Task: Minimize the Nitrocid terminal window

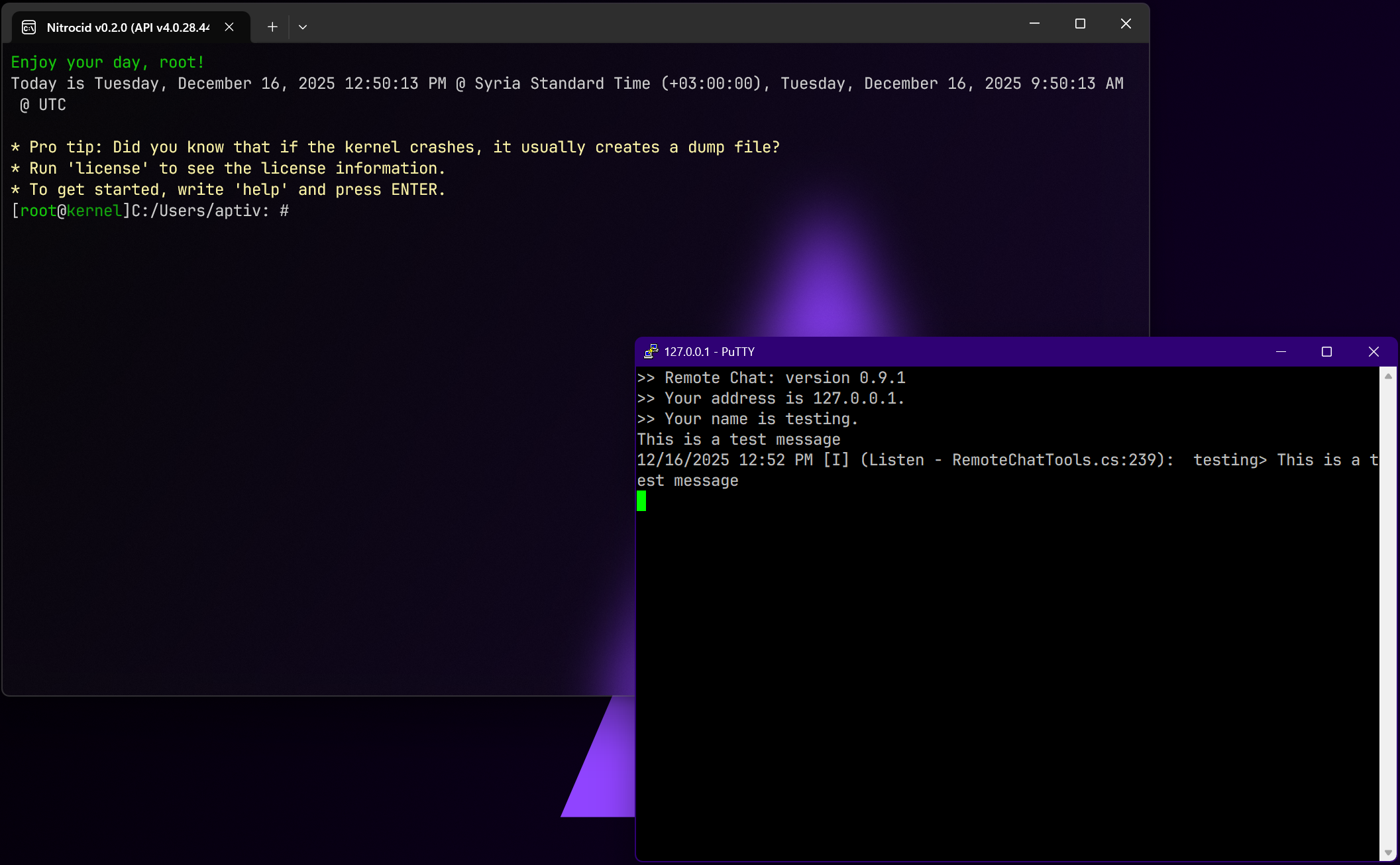Action: [x=1034, y=24]
